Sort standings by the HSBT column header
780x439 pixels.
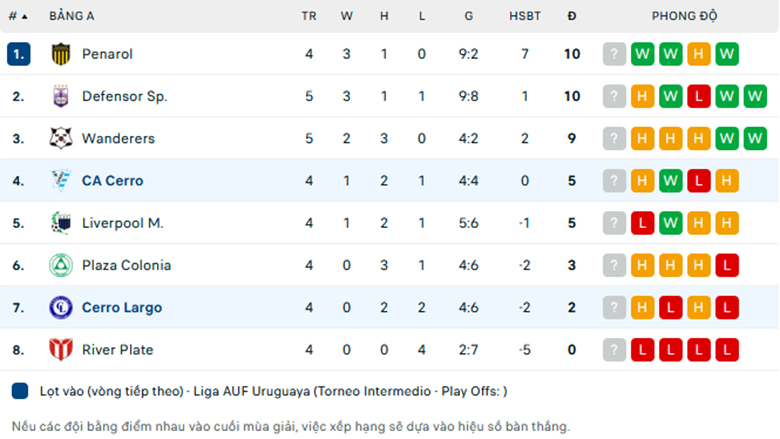pos(525,16)
